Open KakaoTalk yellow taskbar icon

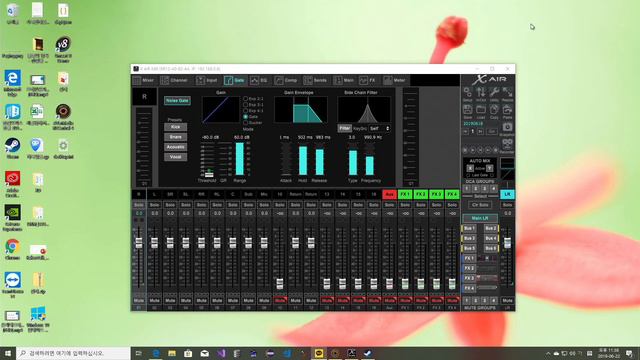[x=319, y=353]
